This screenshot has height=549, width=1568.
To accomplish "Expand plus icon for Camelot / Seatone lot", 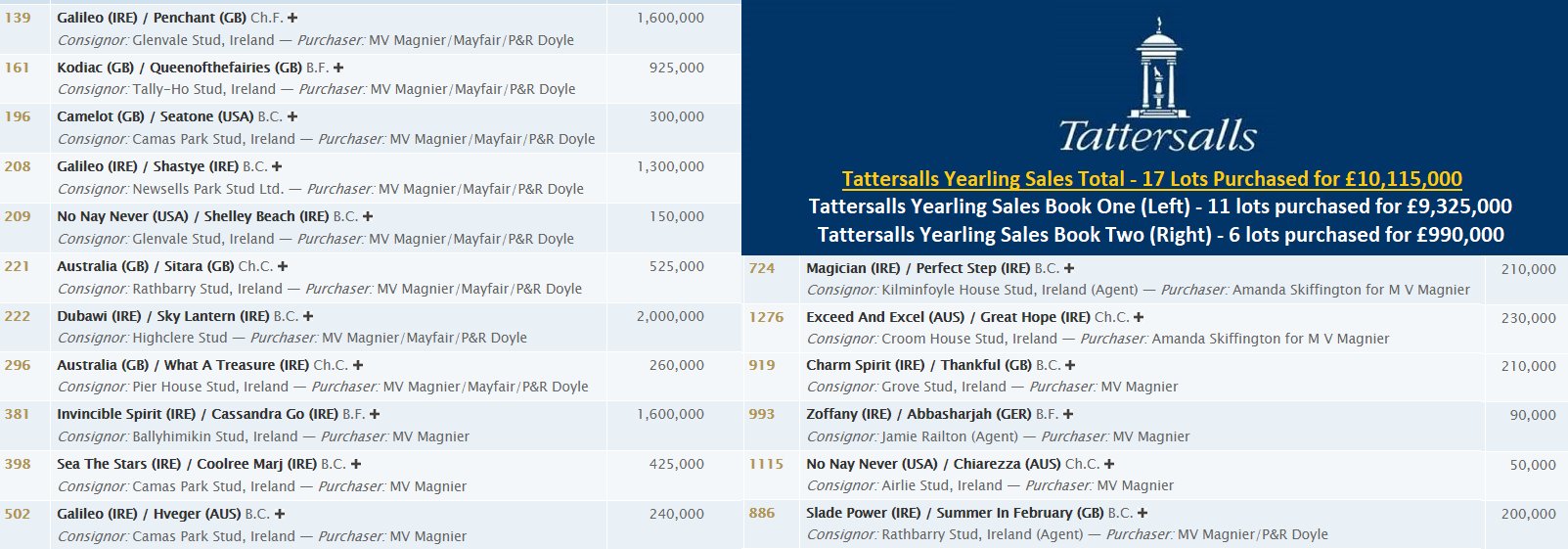I will tap(292, 117).
